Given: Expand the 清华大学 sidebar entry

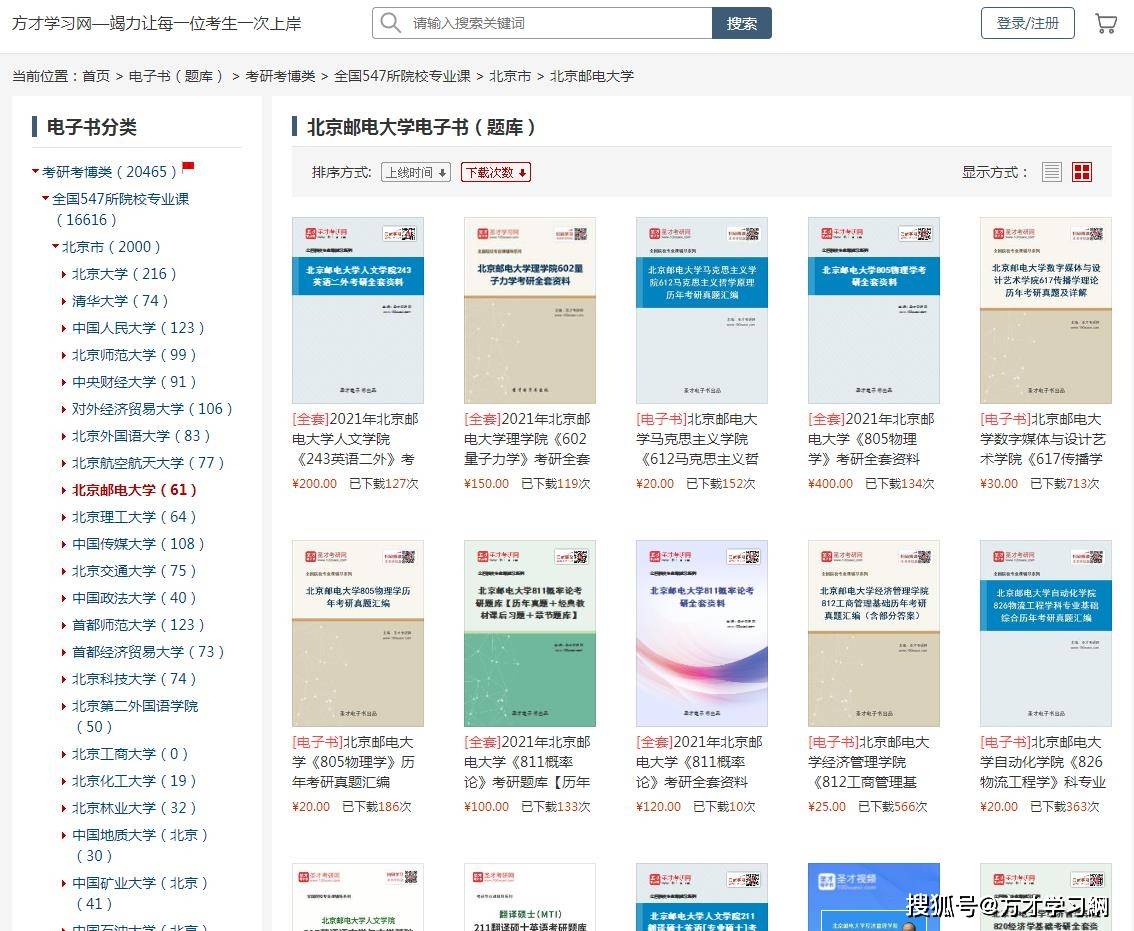Looking at the screenshot, I should (x=64, y=301).
